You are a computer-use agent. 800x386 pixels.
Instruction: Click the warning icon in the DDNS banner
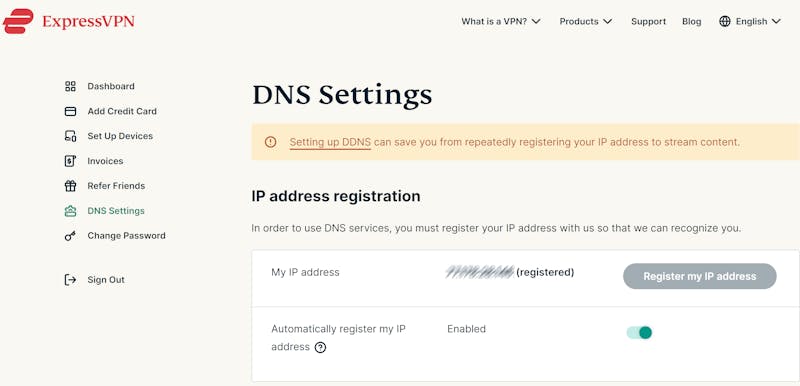coord(270,142)
